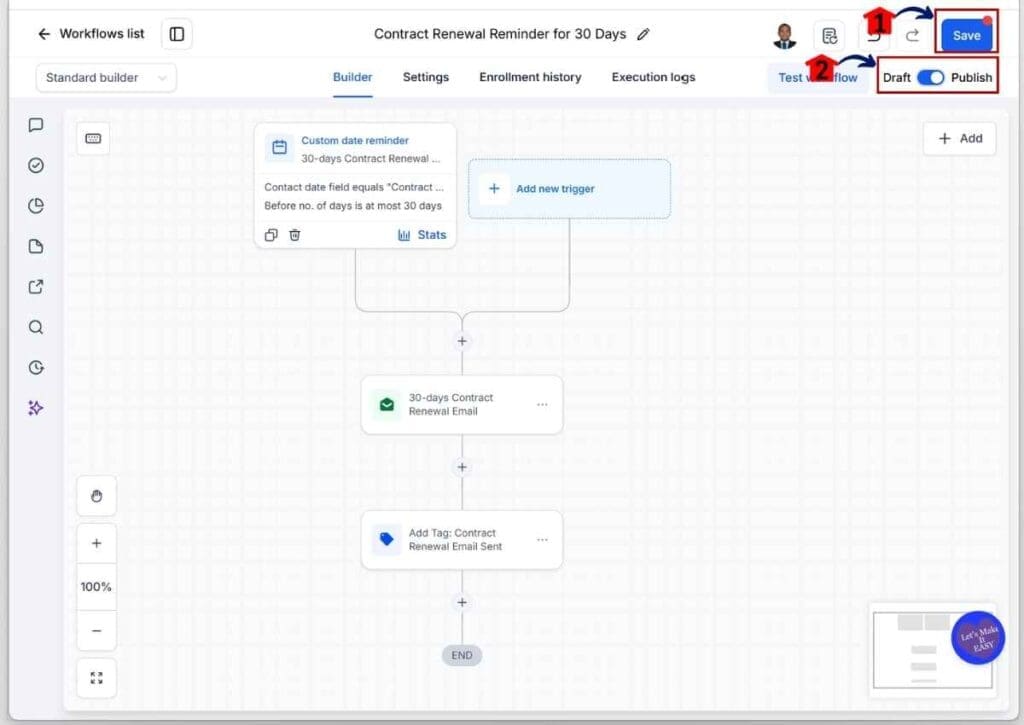The image size is (1024, 725).
Task: Toggle the side panel layout icon
Action: [x=177, y=34]
